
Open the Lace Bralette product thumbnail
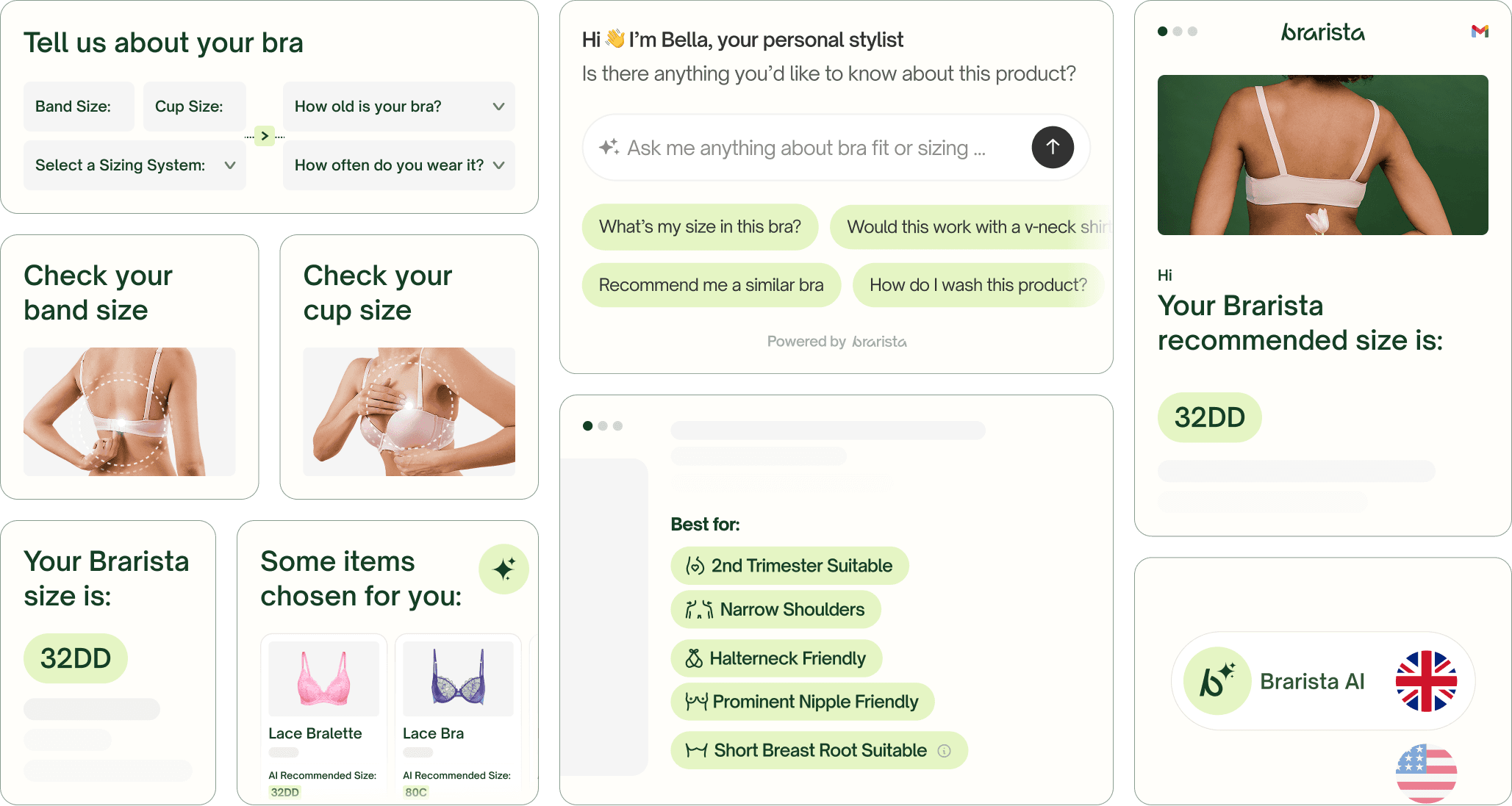(x=323, y=678)
